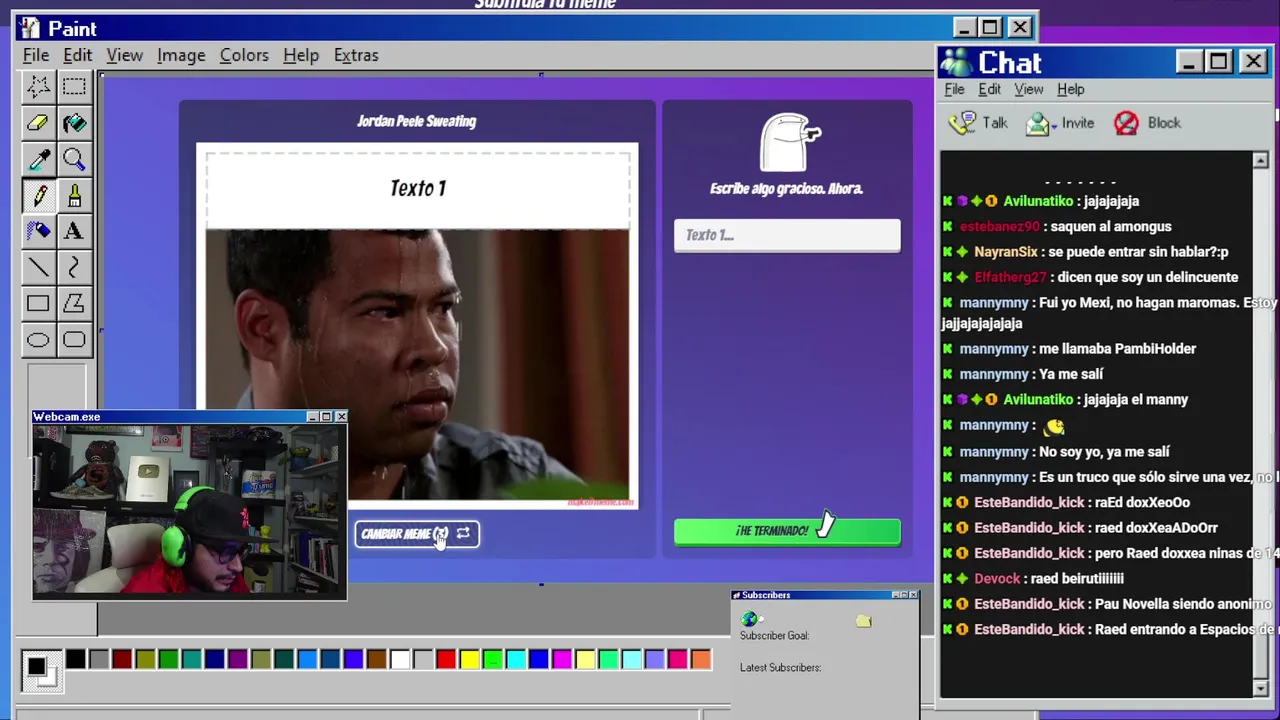Open the Help menu in Chat window

1070,89
